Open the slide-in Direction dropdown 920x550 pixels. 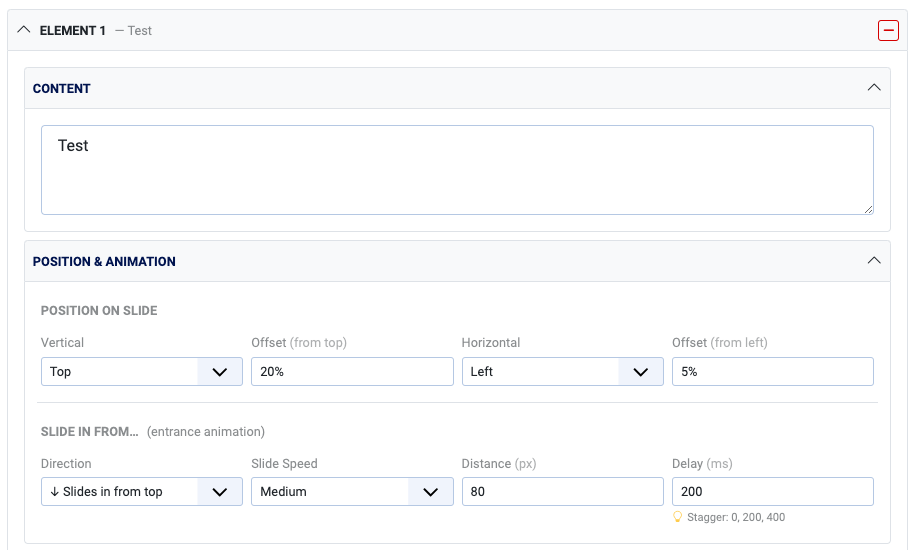point(141,492)
